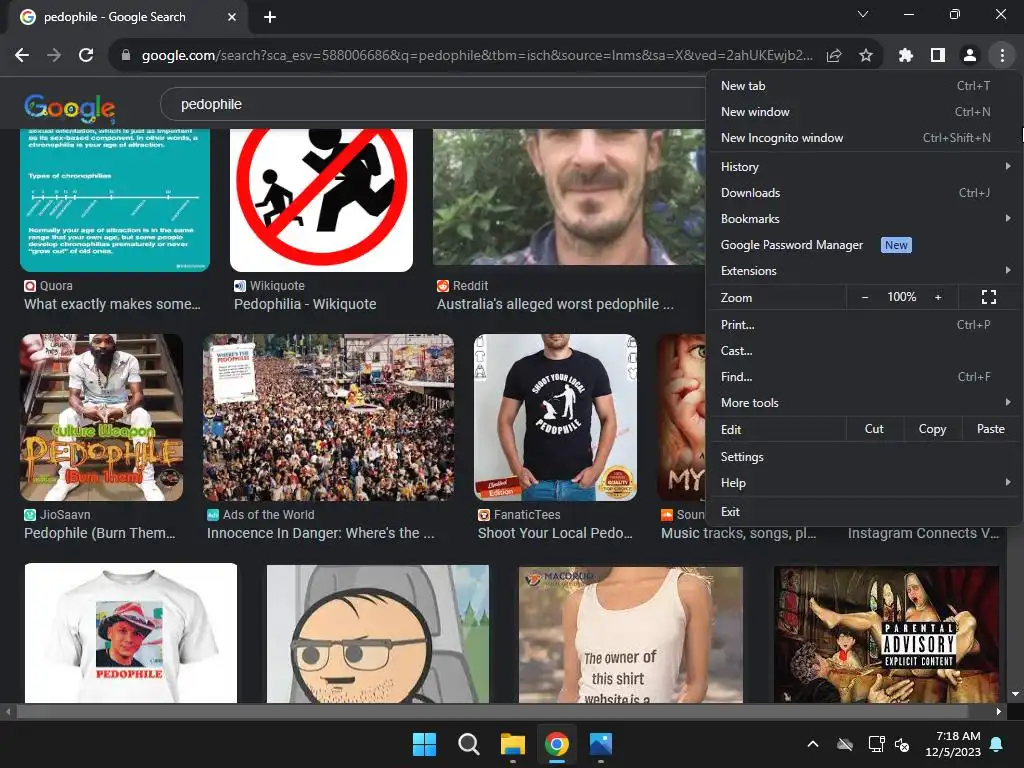Click the browser forward arrow

click(x=54, y=56)
